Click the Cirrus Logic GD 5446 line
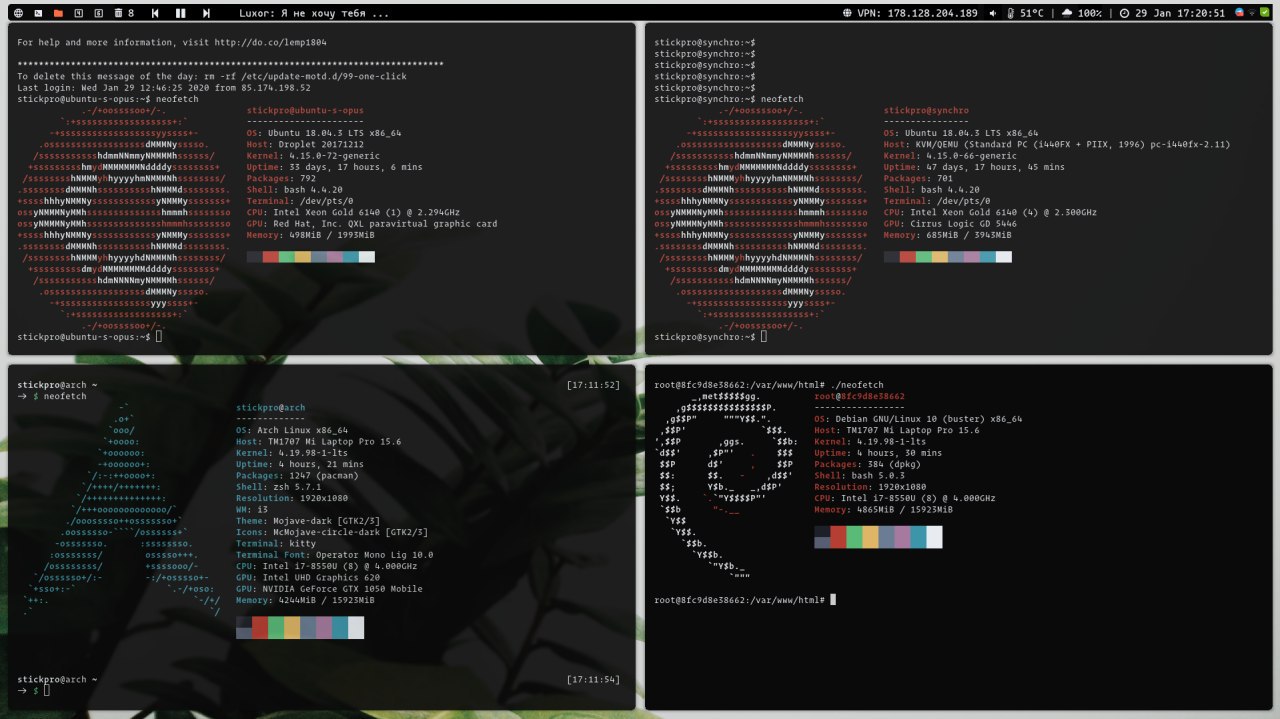 point(950,224)
